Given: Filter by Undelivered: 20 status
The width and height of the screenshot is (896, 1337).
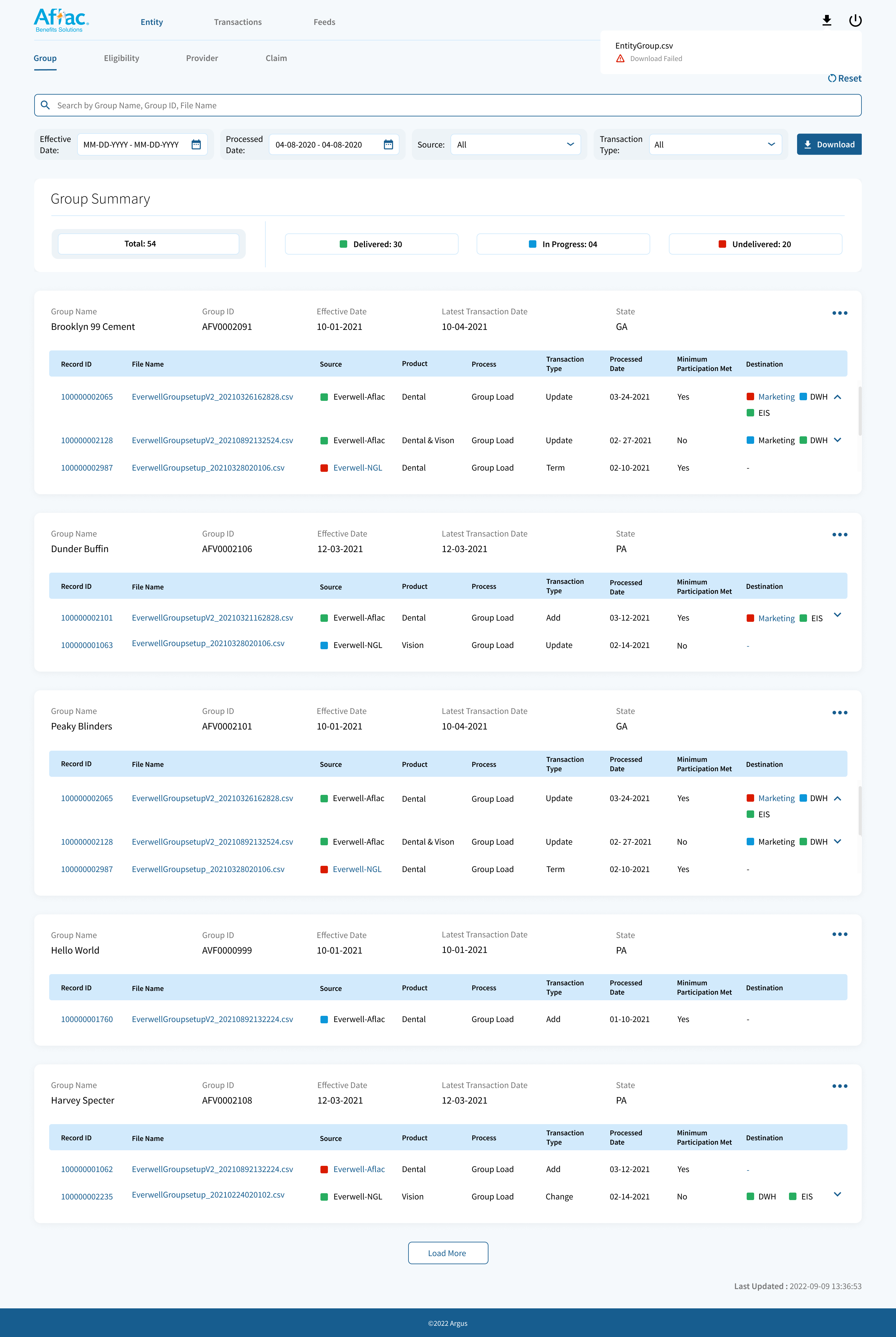Looking at the screenshot, I should pos(755,244).
